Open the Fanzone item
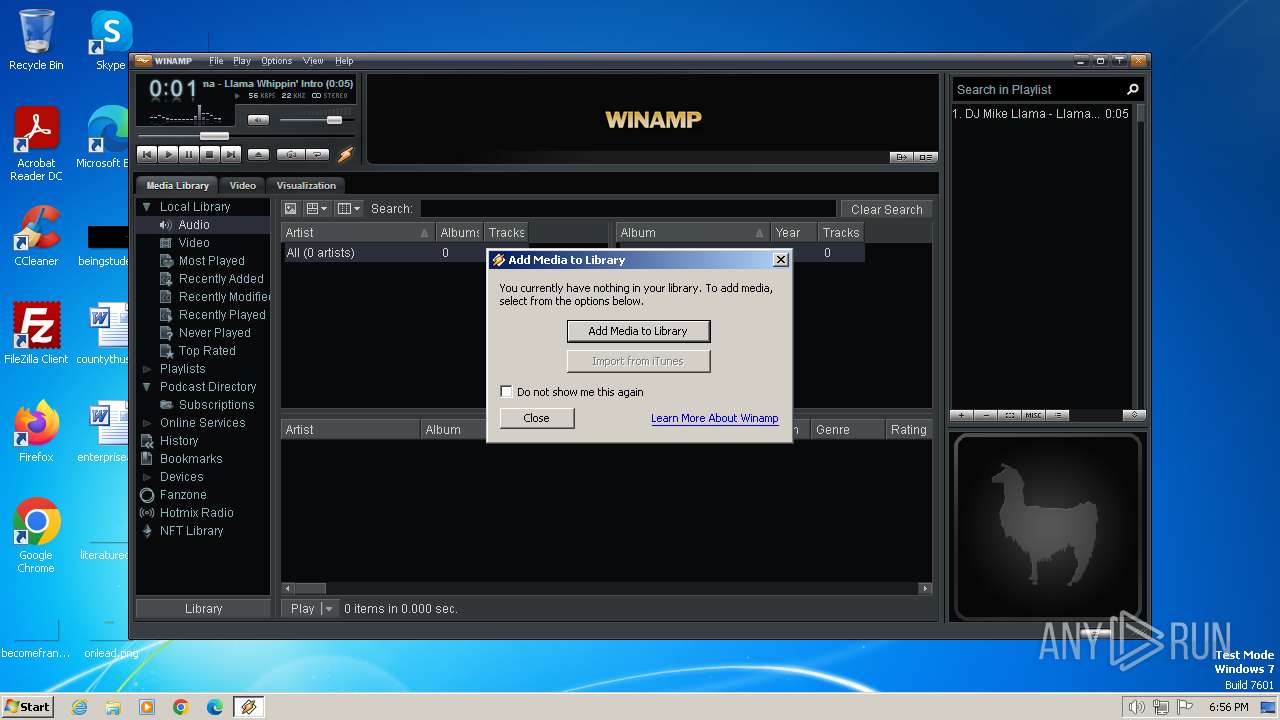The height and width of the screenshot is (720, 1280). 183,495
